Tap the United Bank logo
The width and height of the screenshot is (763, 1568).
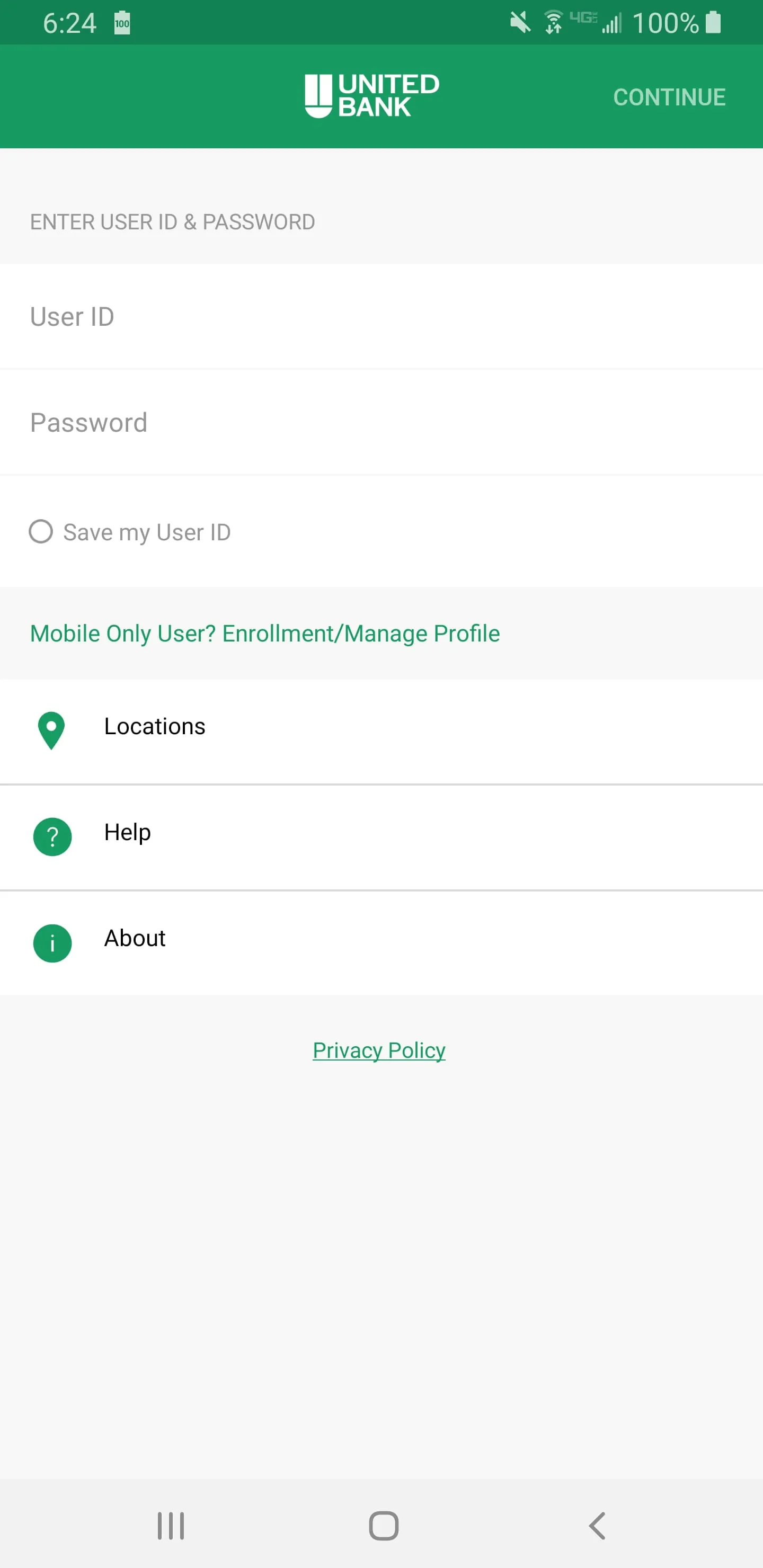pos(372,96)
